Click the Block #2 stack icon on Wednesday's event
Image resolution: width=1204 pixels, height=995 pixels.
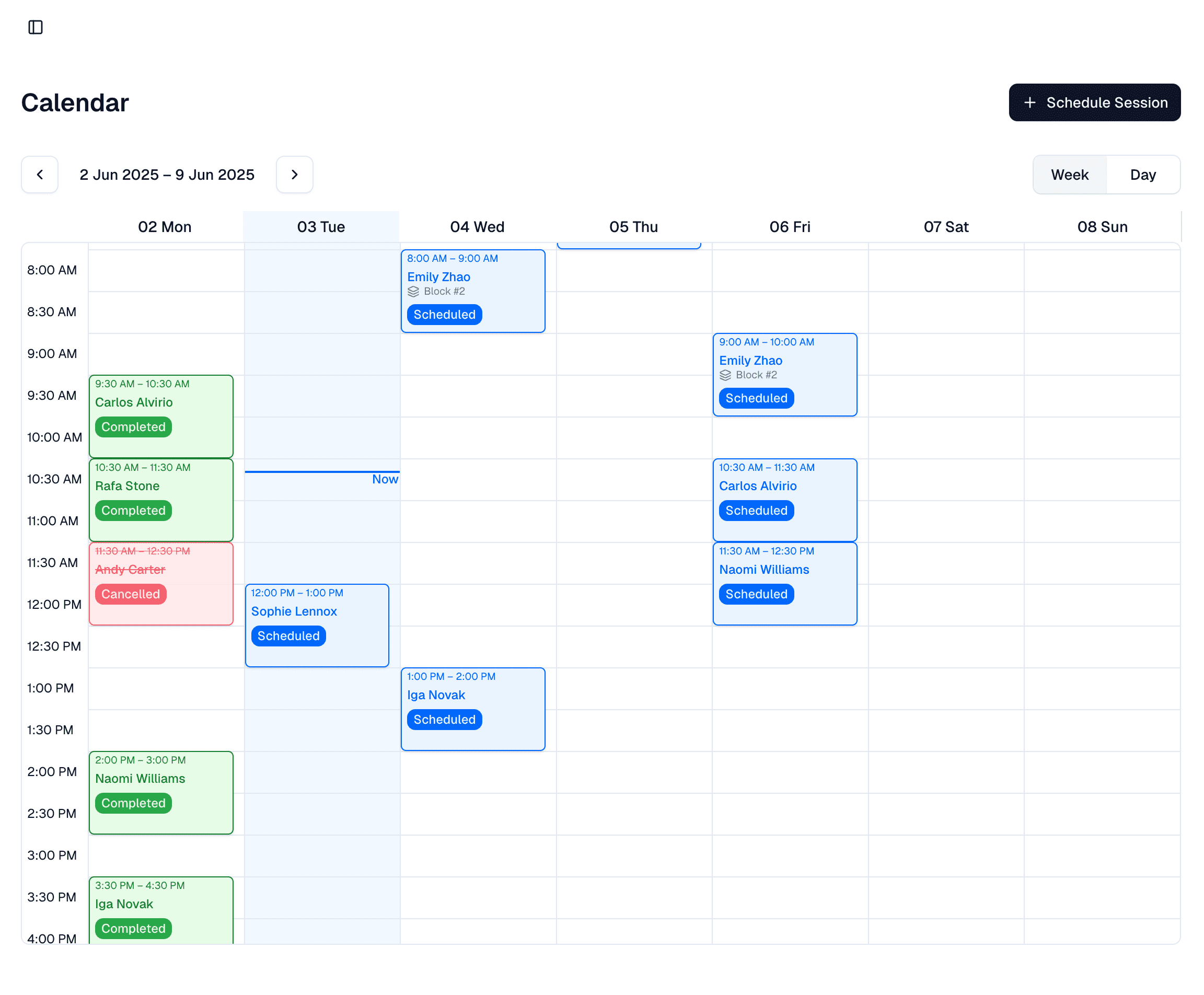coord(414,291)
